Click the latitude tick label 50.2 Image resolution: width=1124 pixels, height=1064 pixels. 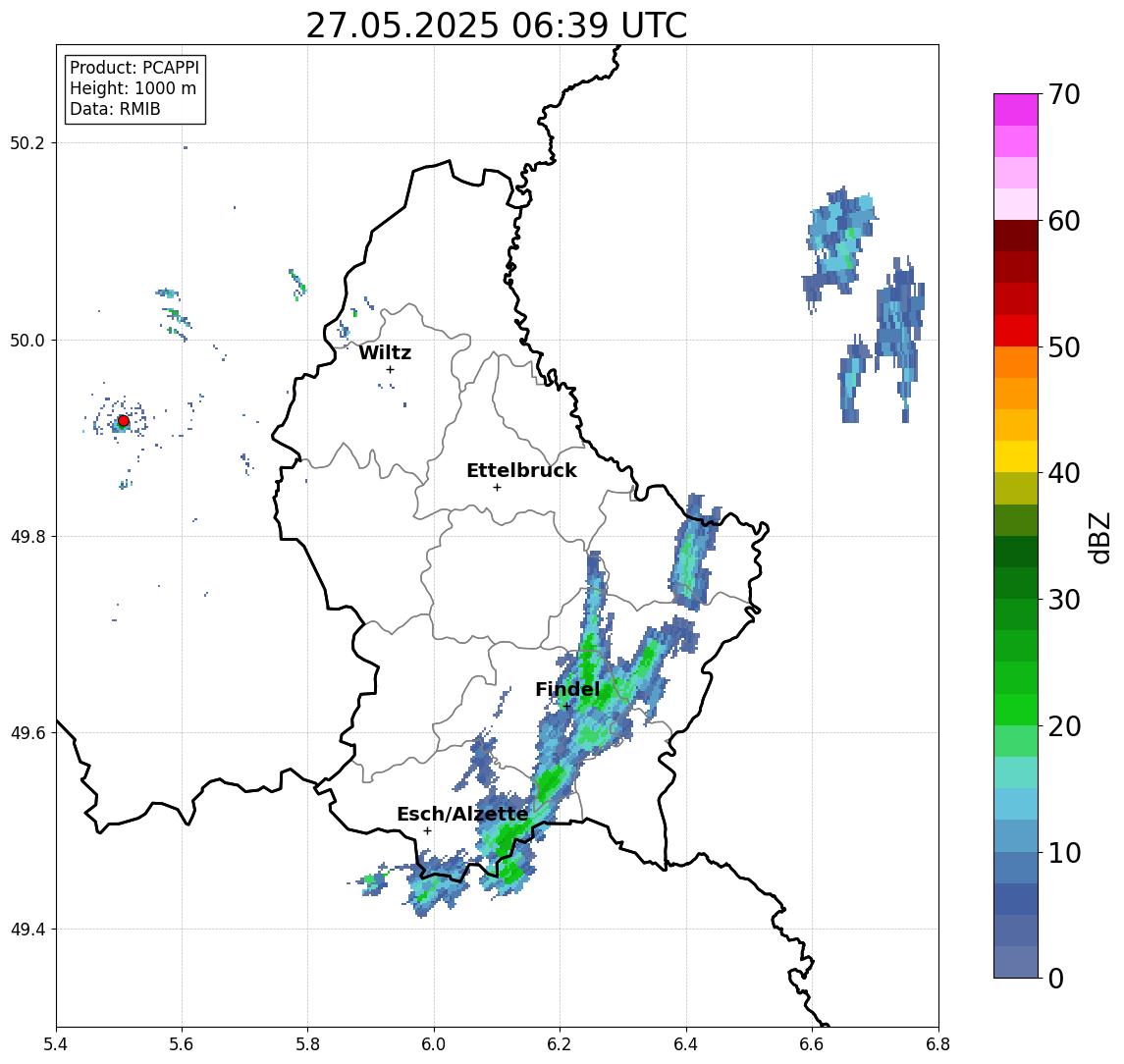27,142
